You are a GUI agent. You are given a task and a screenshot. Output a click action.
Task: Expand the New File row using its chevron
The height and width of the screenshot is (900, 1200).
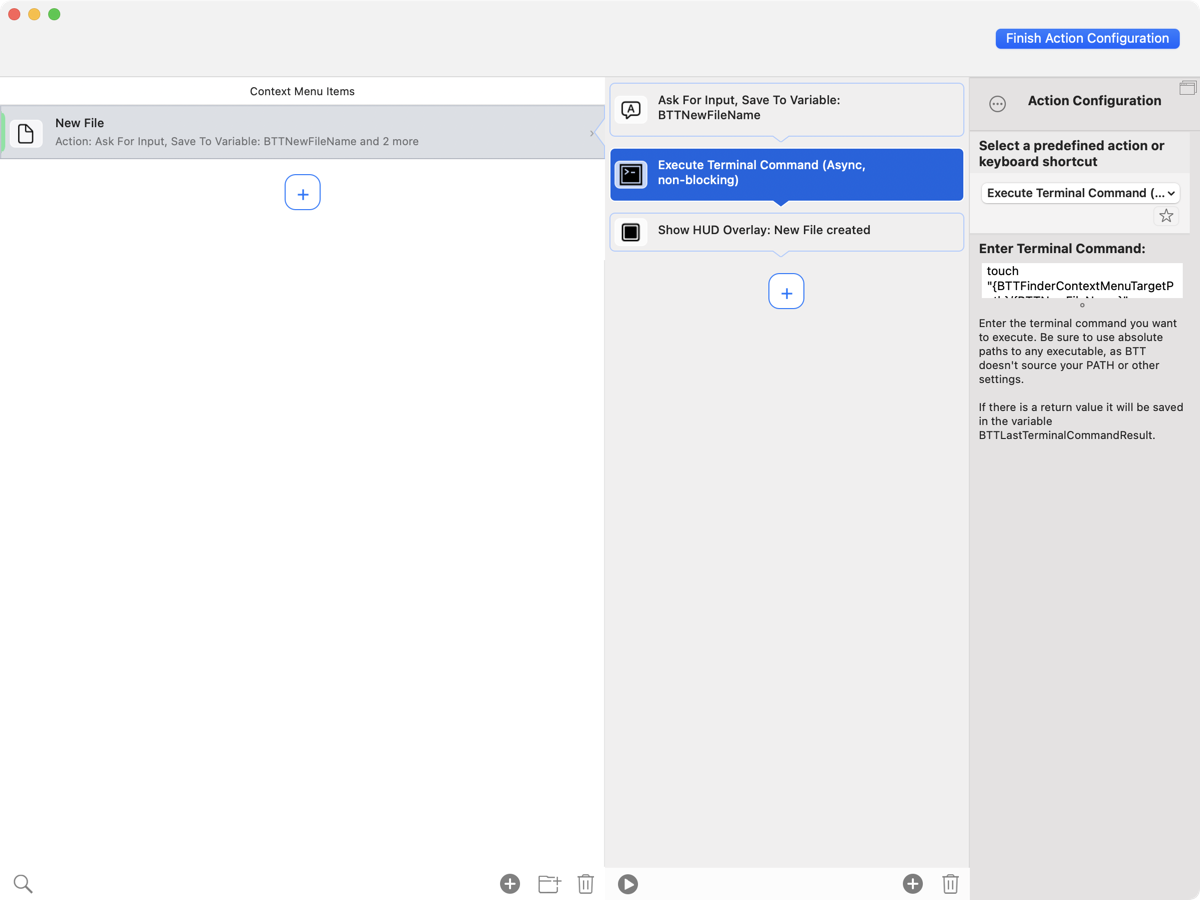tap(593, 131)
